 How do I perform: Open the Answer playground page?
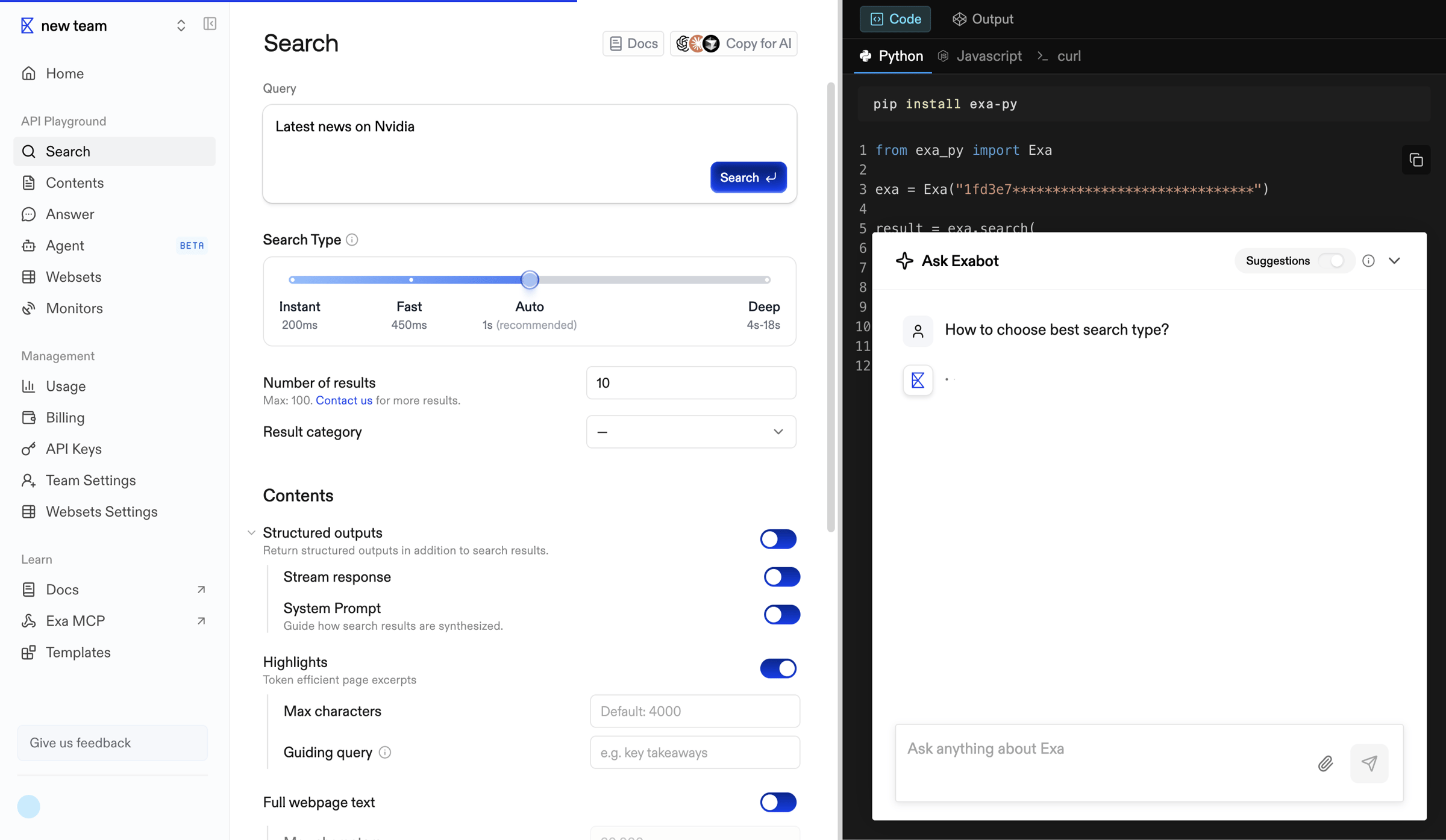click(114, 214)
